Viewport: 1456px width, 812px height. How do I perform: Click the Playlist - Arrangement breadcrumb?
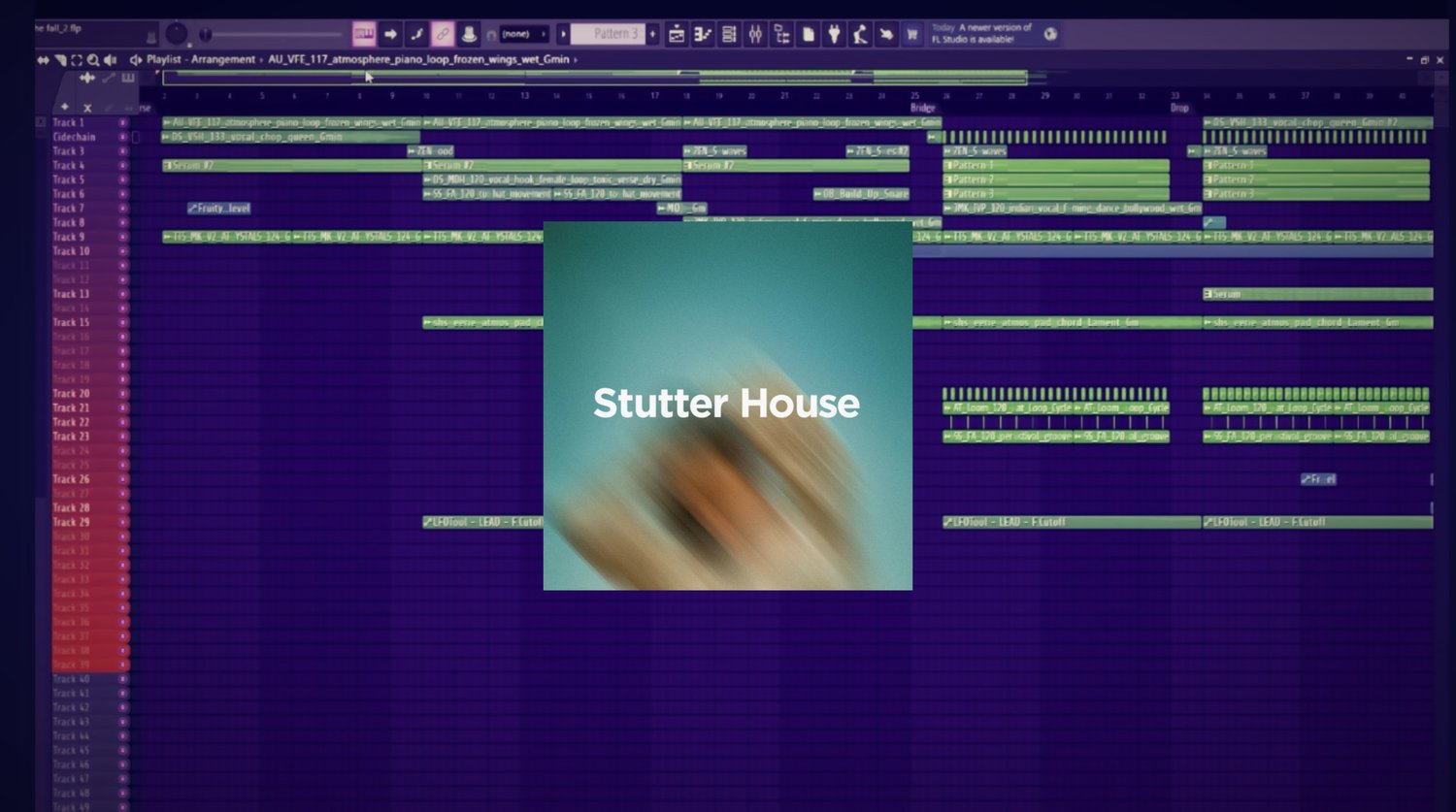tap(201, 59)
